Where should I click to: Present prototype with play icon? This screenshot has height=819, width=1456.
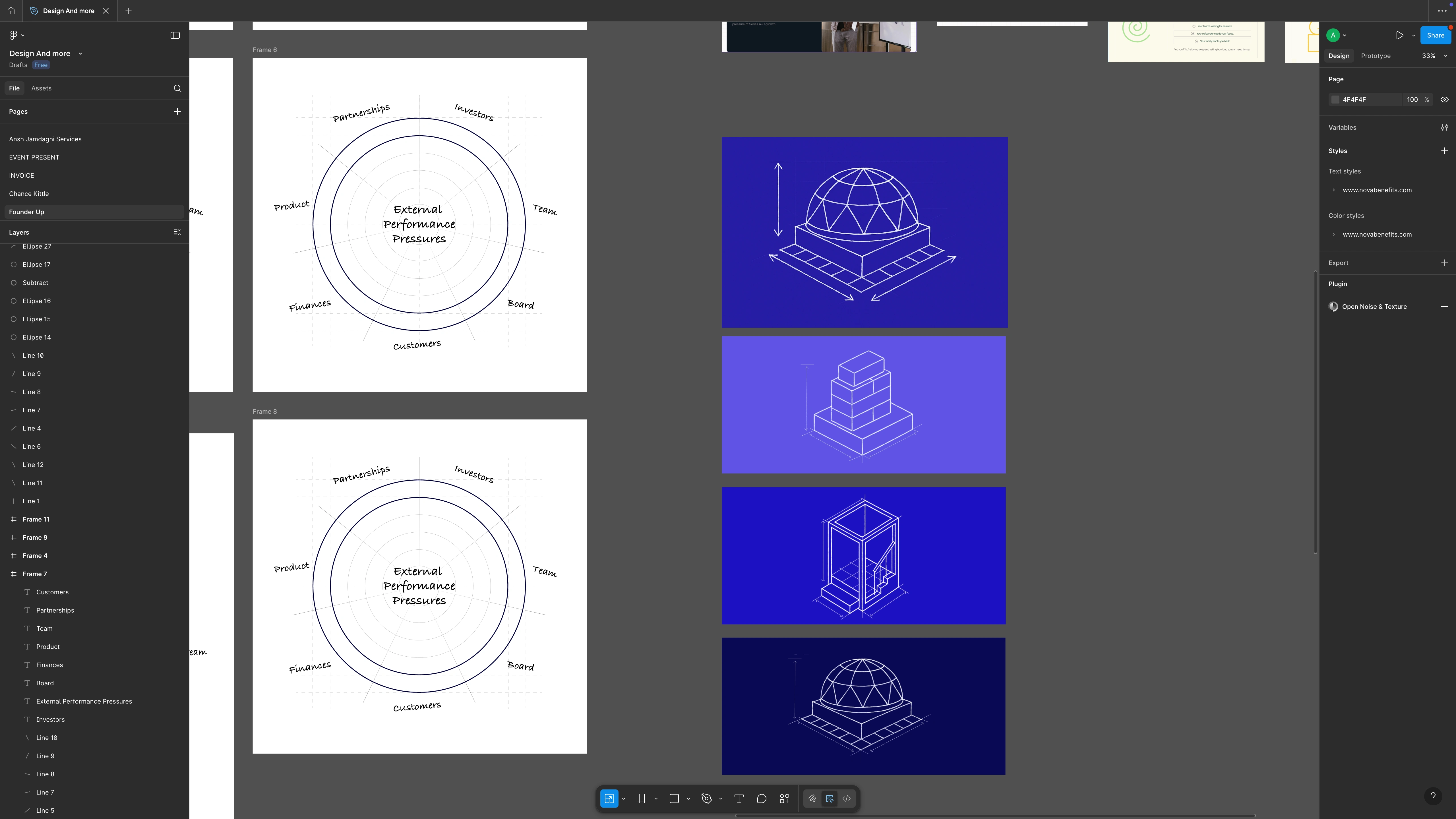(x=1399, y=35)
